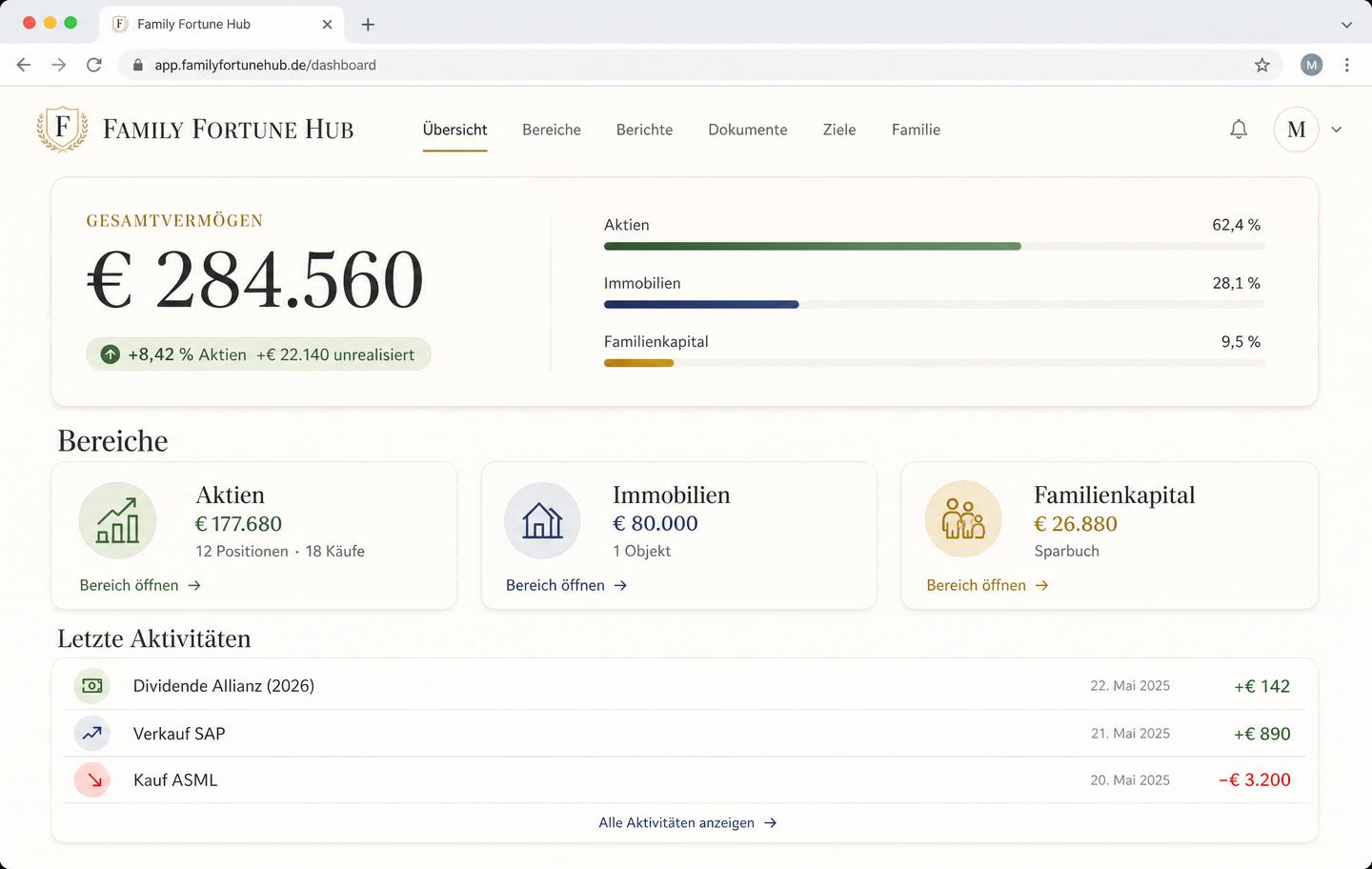Image resolution: width=1372 pixels, height=869 pixels.
Task: Click the 1 Objekt text
Action: [642, 551]
